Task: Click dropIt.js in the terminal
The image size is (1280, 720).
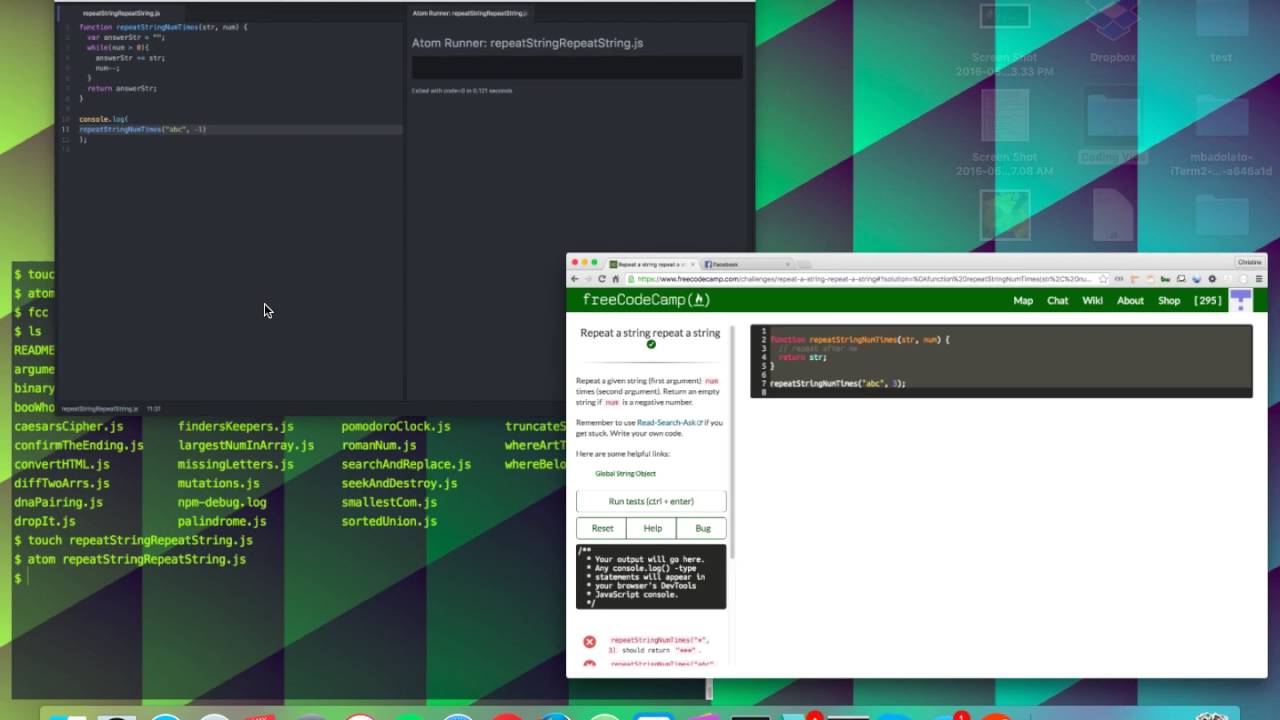Action: click(45, 521)
